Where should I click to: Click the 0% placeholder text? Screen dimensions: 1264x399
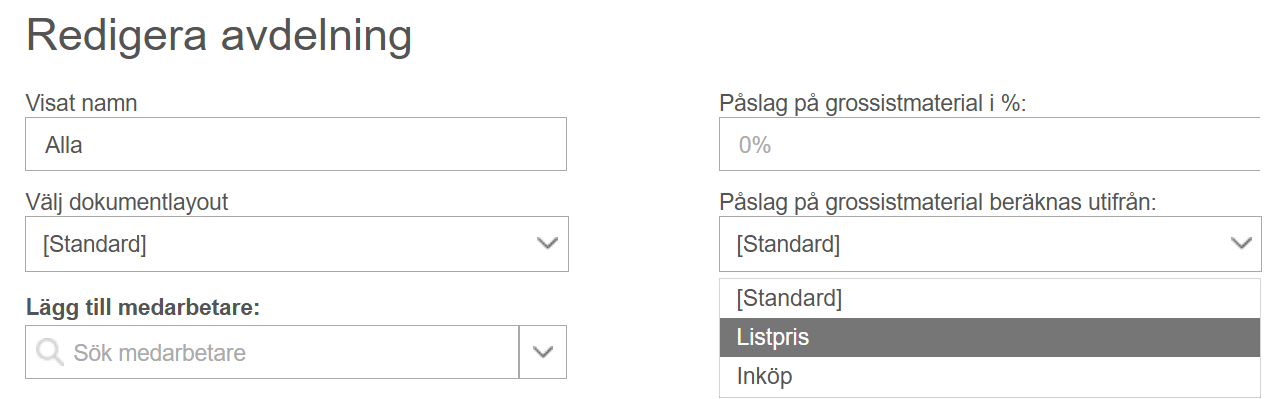point(755,145)
